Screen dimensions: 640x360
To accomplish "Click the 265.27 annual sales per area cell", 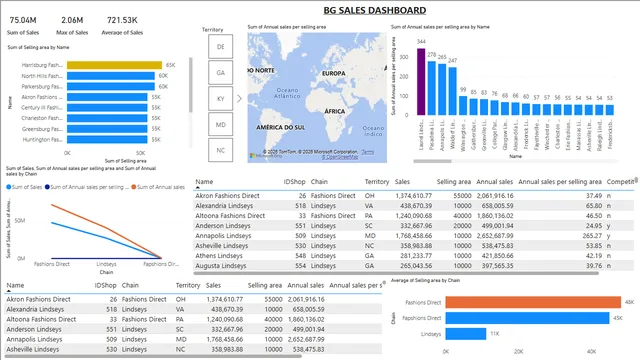I will (x=592, y=236).
